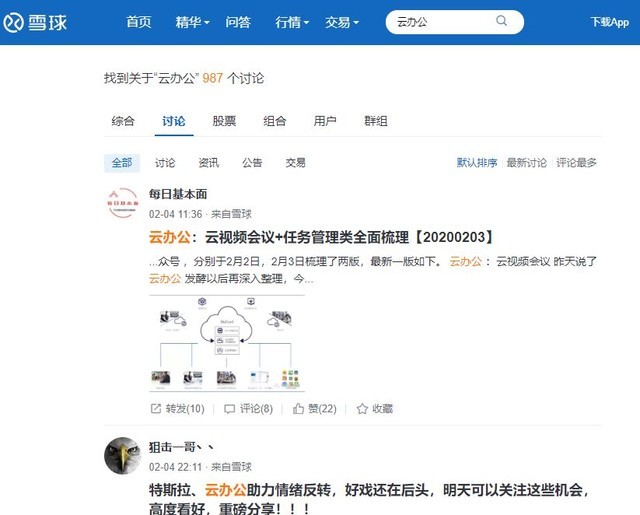Click the 评论 comment bubble icon

[x=229, y=409]
